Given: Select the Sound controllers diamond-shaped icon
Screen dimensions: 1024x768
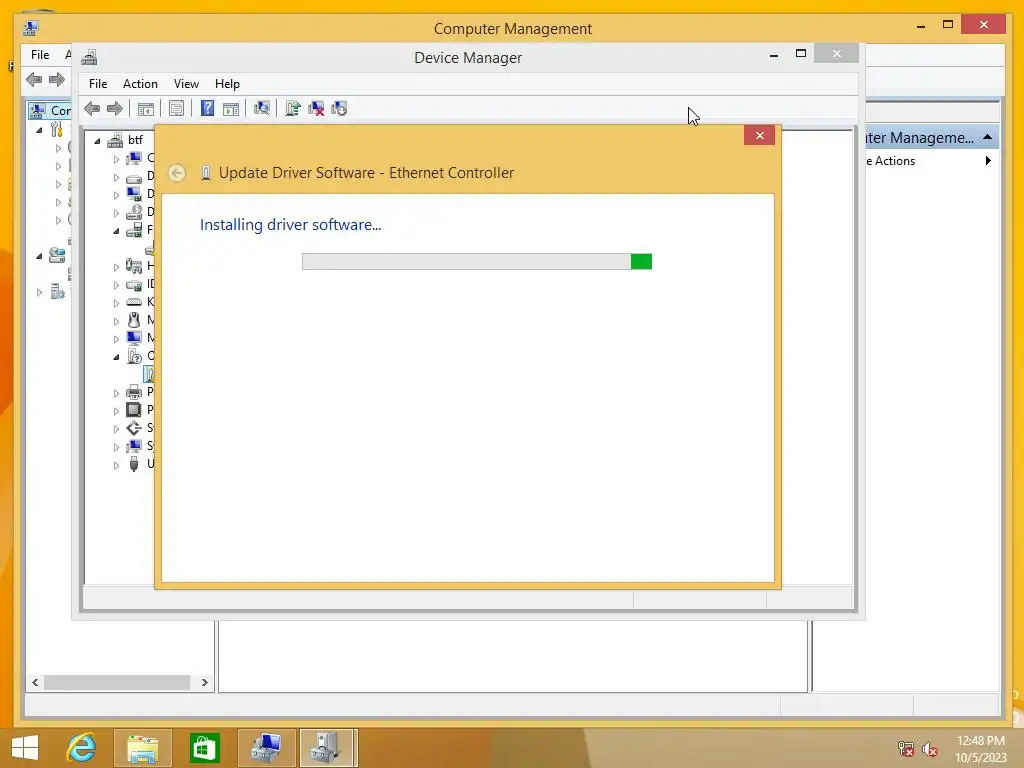Looking at the screenshot, I should pos(134,428).
